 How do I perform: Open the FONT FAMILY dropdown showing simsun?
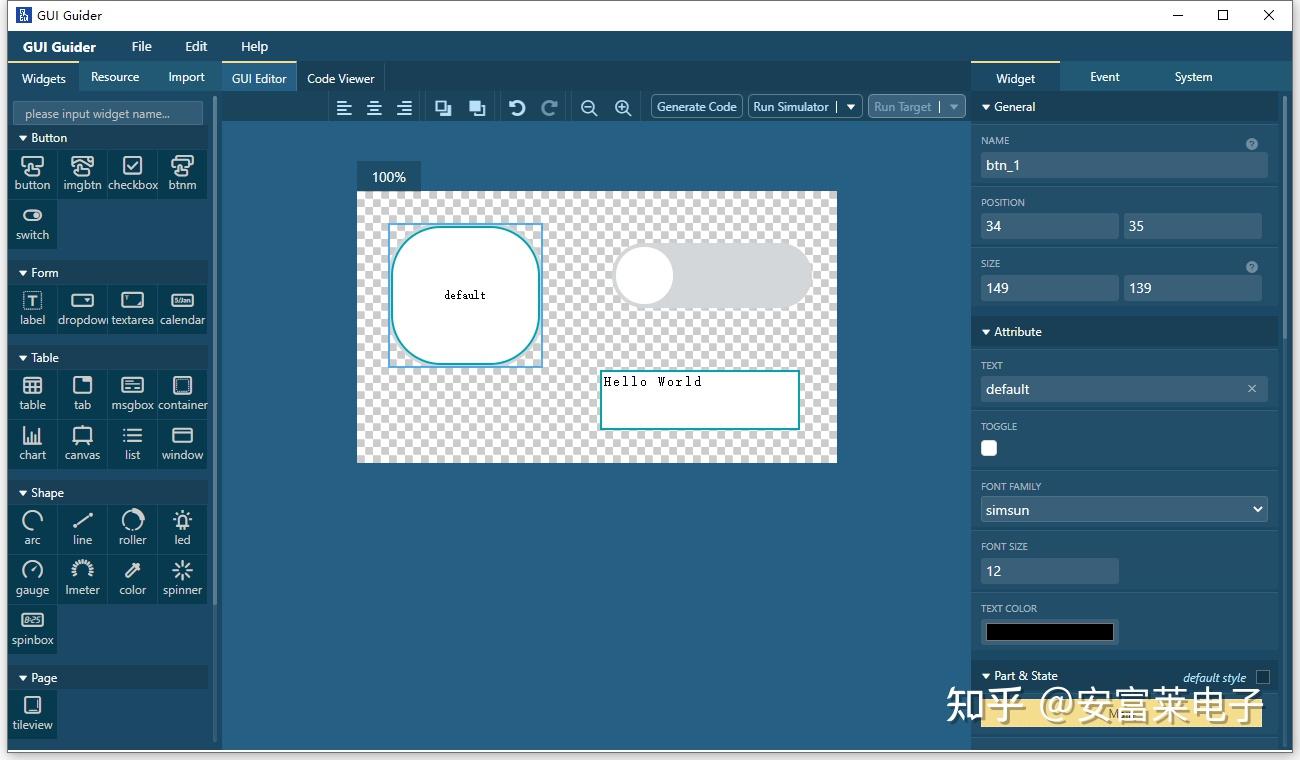1123,510
